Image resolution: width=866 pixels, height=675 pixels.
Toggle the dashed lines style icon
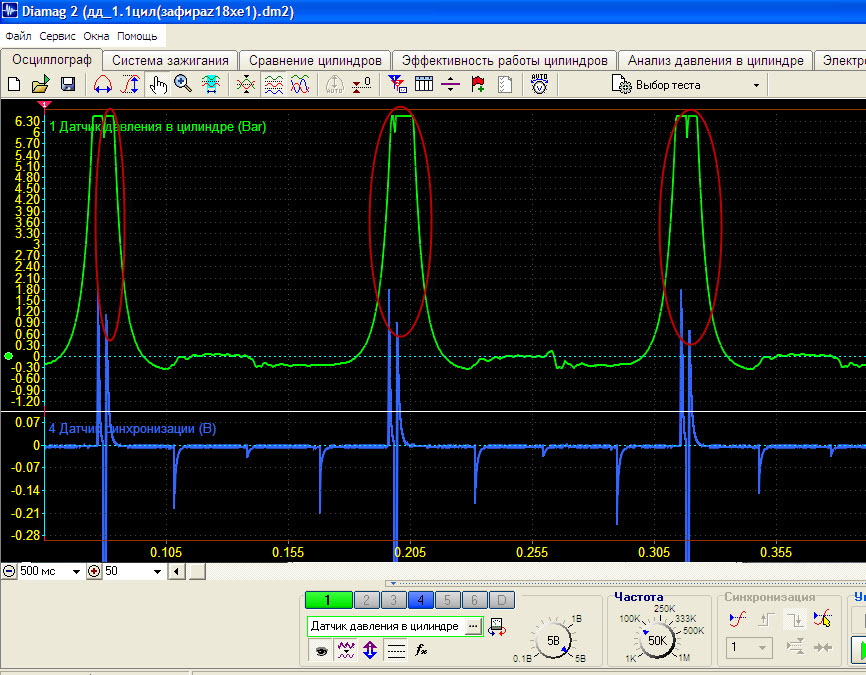[396, 651]
